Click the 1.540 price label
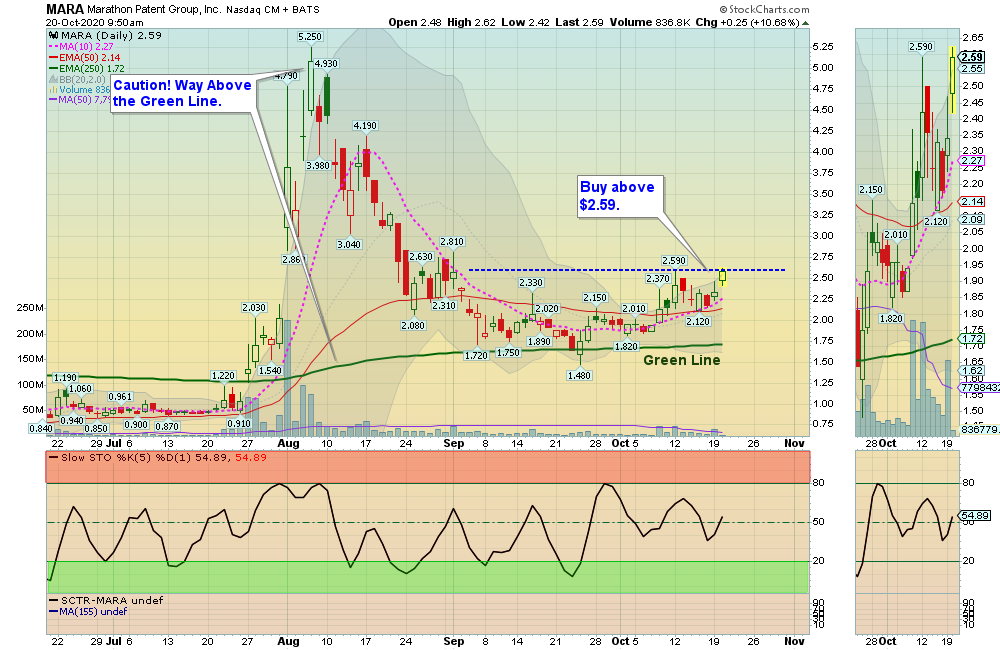Image resolution: width=1000 pixels, height=650 pixels. tap(270, 371)
